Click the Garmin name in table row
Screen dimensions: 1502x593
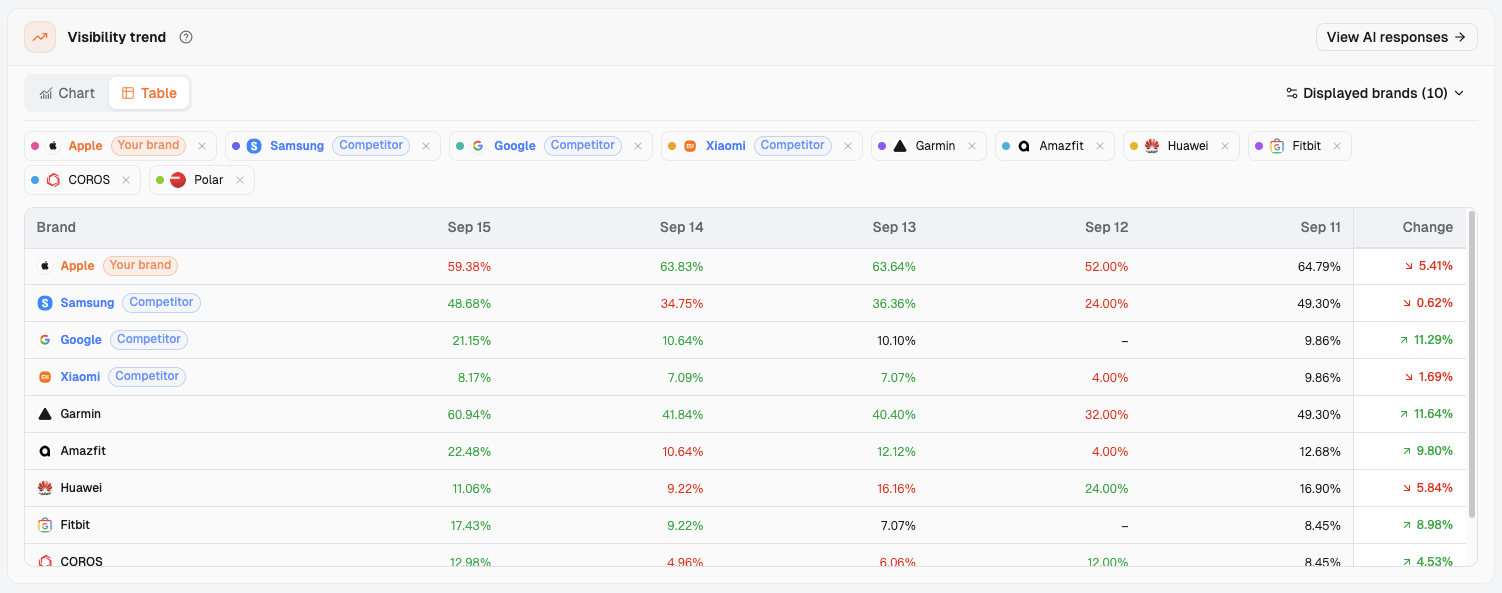(x=80, y=414)
